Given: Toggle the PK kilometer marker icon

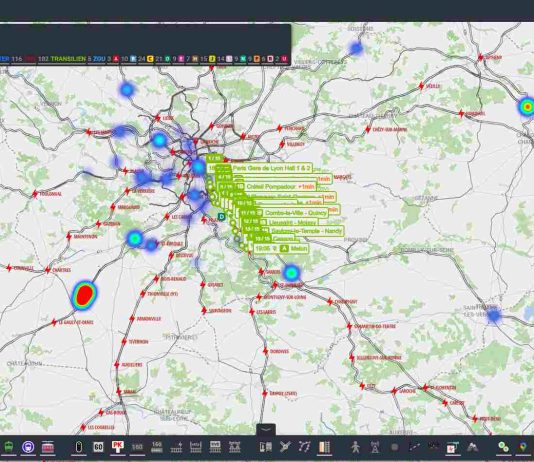Looking at the screenshot, I should pyautogui.click(x=117, y=447).
